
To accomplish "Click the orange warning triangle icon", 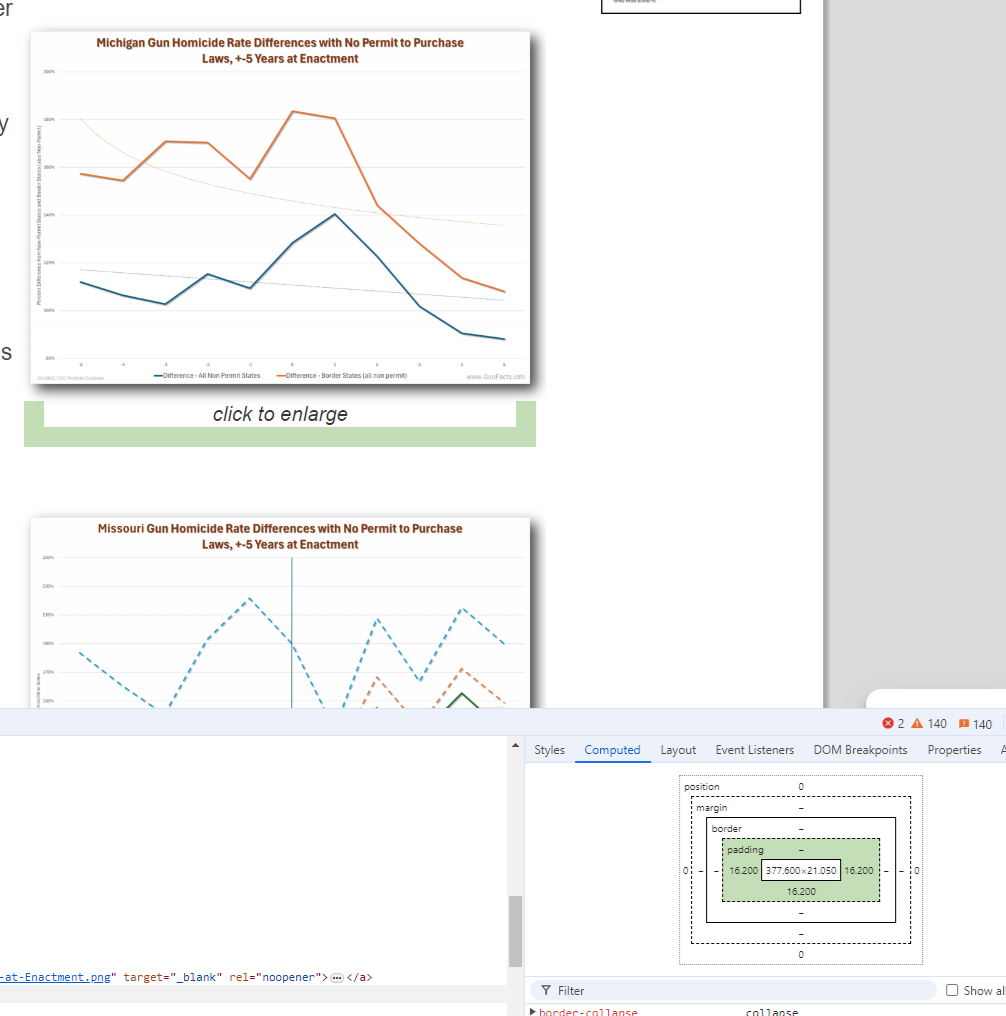I will point(916,724).
